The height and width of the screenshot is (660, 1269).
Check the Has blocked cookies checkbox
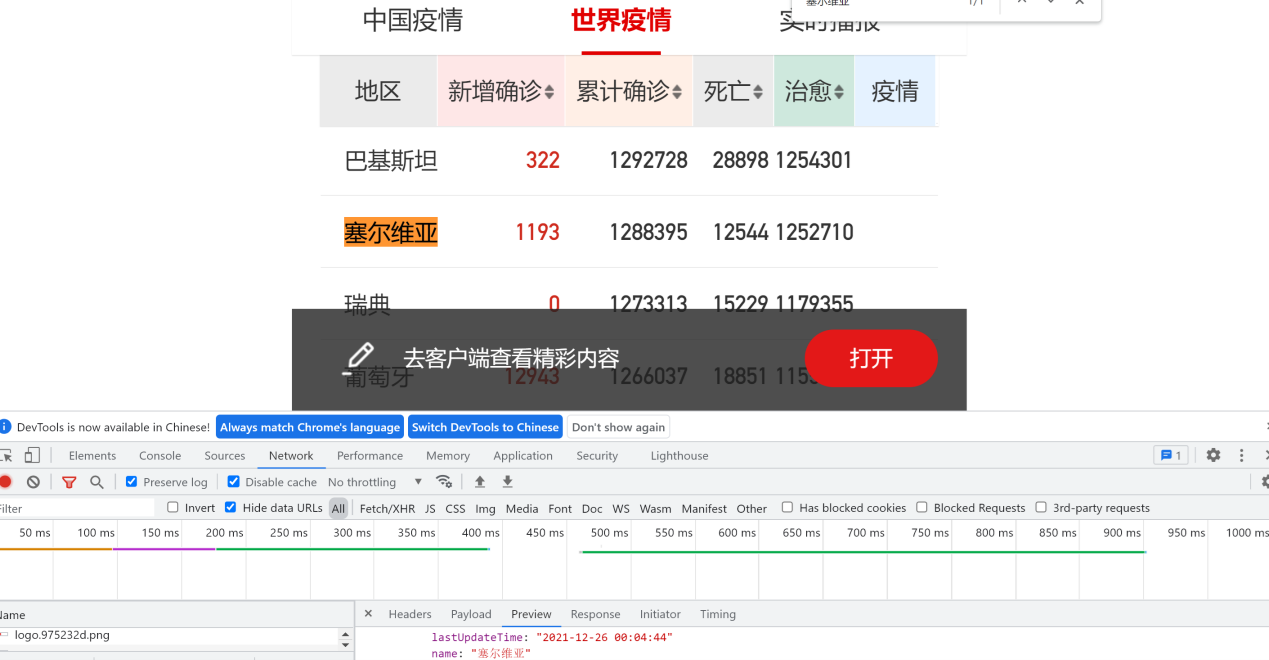(x=787, y=508)
